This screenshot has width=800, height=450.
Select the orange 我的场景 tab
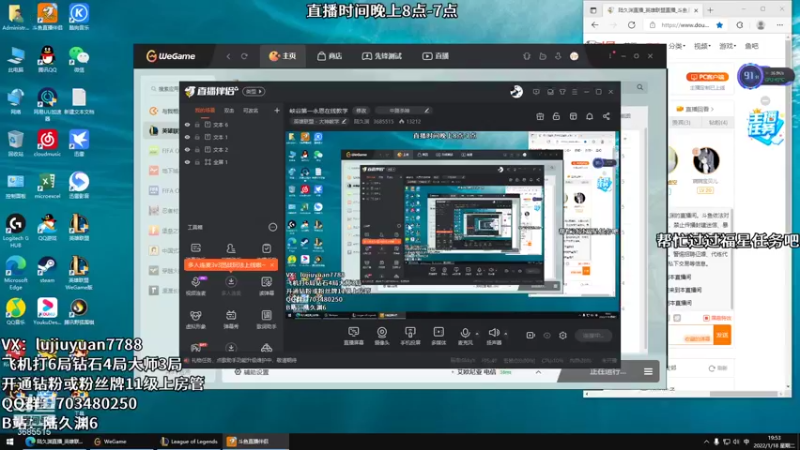tap(205, 111)
